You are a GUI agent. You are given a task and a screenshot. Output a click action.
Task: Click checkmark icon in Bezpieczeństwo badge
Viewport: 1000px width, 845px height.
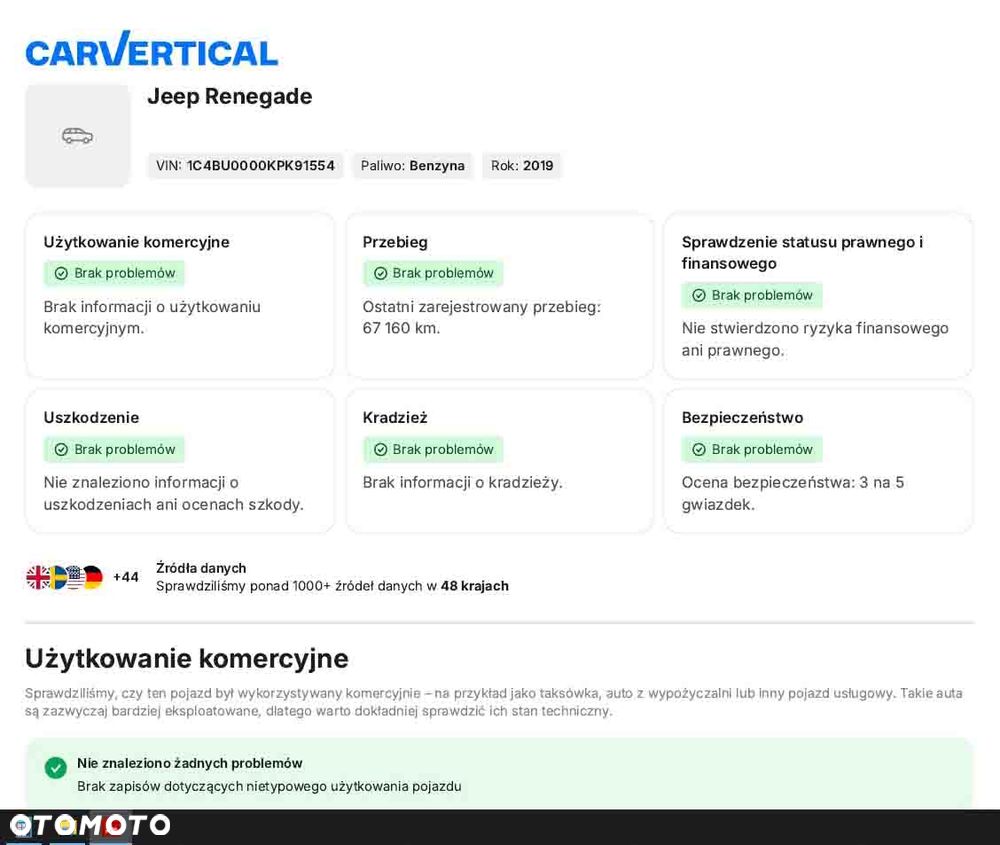coord(699,450)
